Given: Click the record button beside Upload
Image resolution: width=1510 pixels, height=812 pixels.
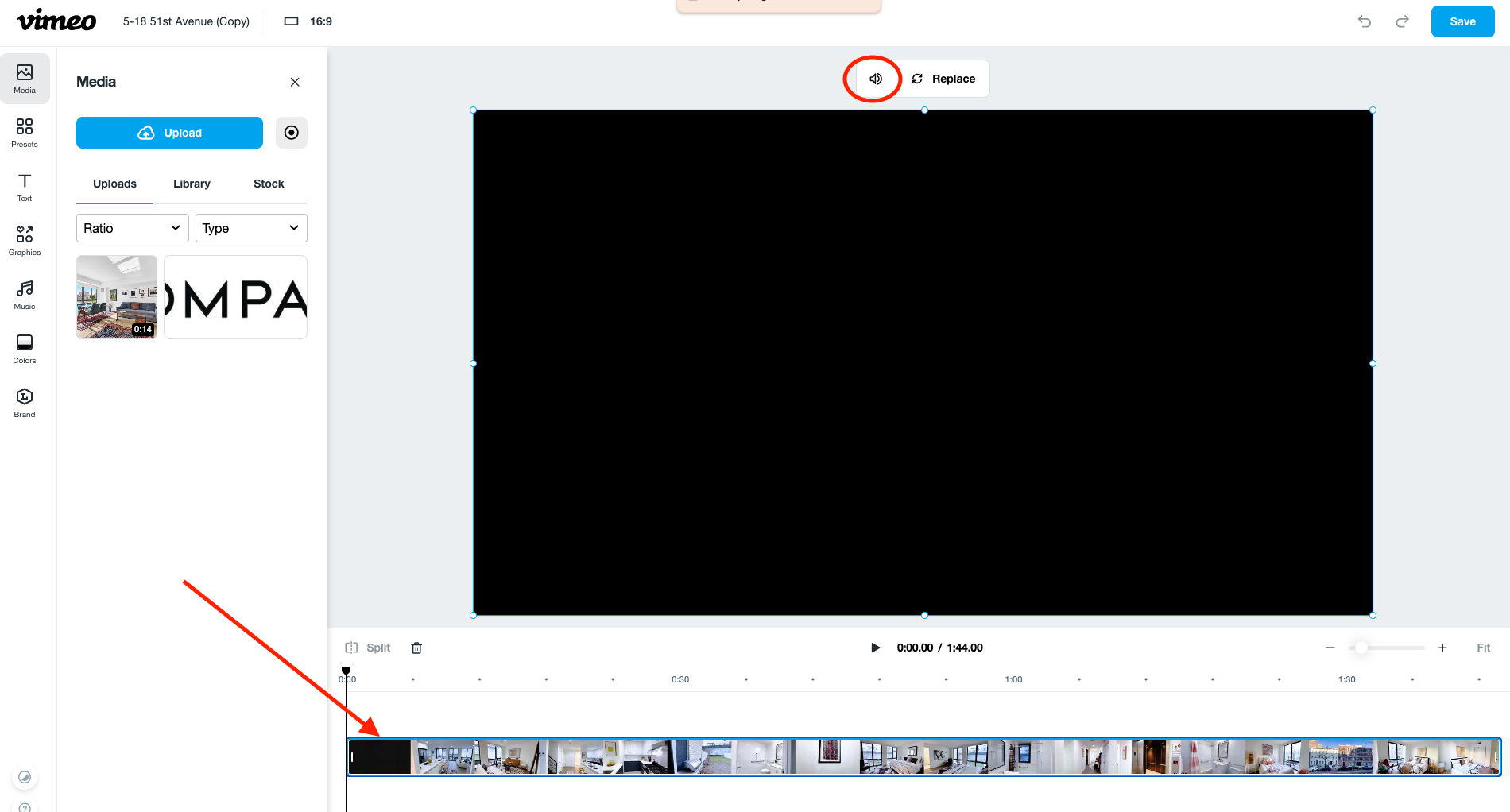Looking at the screenshot, I should point(292,133).
